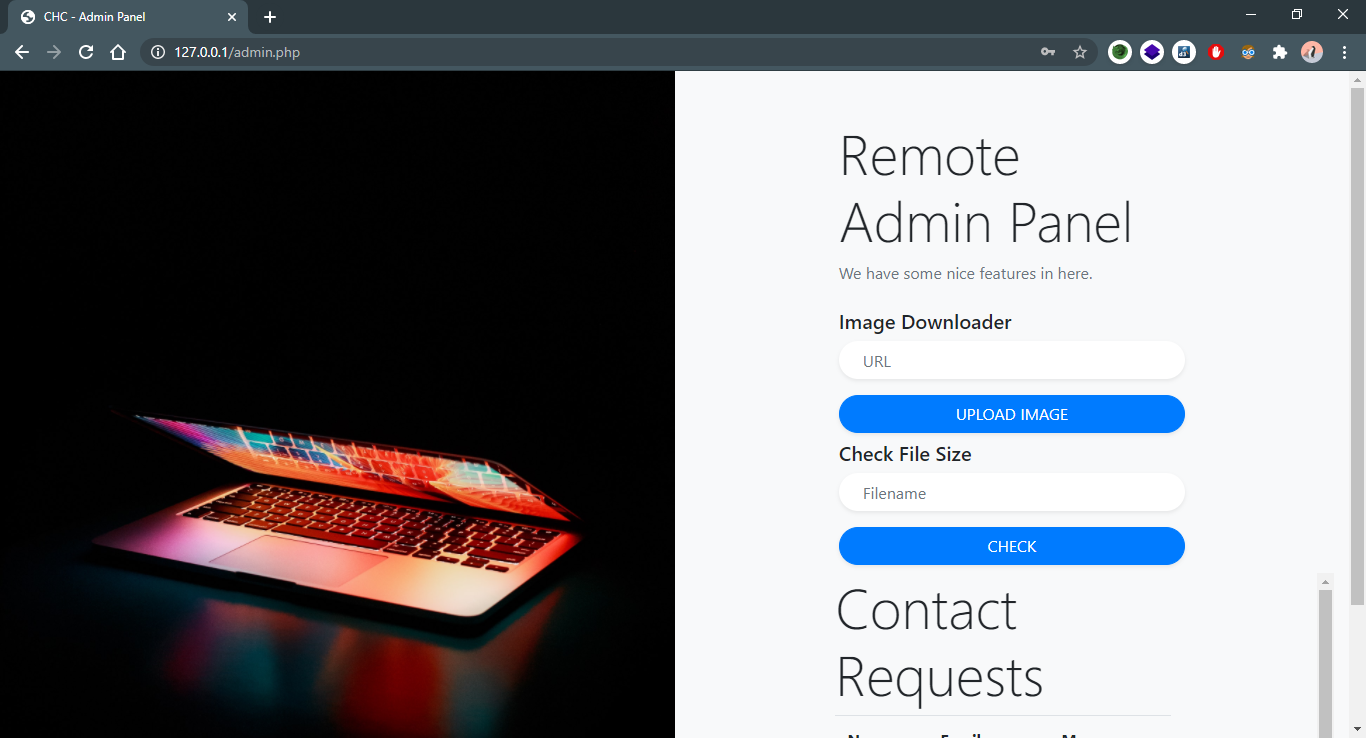Click the Contact Requests inner scrollbar thumb

tap(1326, 664)
